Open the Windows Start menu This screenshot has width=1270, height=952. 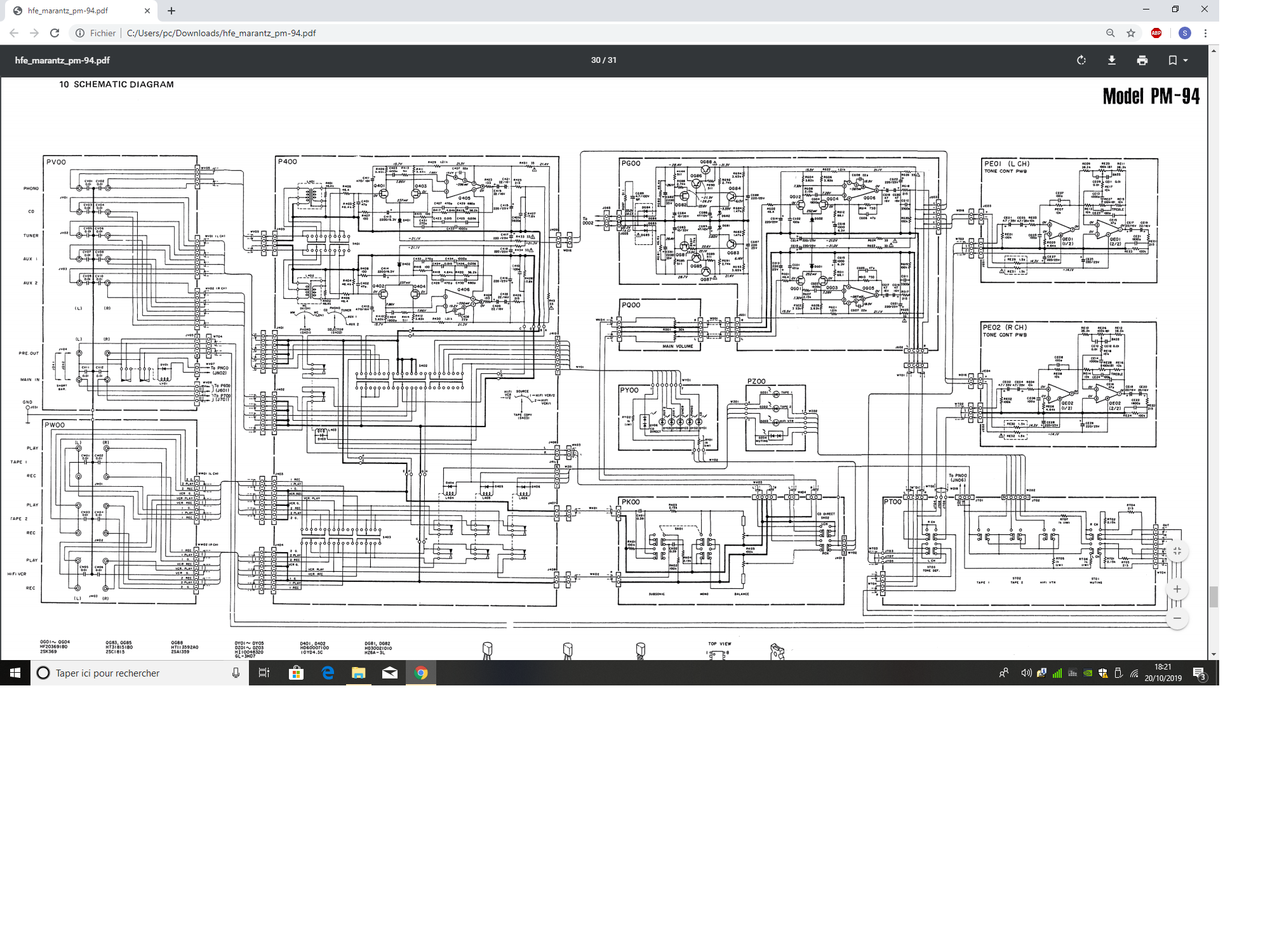point(15,673)
